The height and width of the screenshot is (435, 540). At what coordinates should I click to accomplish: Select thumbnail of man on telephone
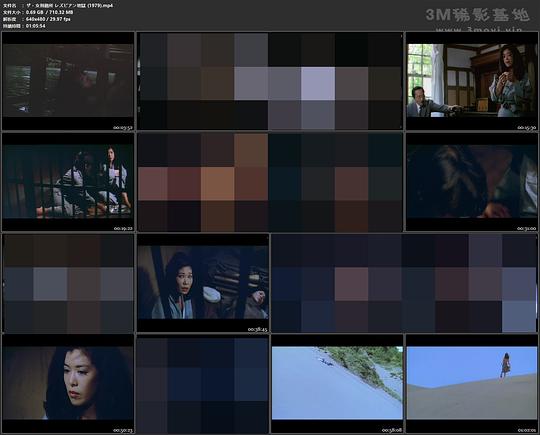pyautogui.click(x=471, y=81)
